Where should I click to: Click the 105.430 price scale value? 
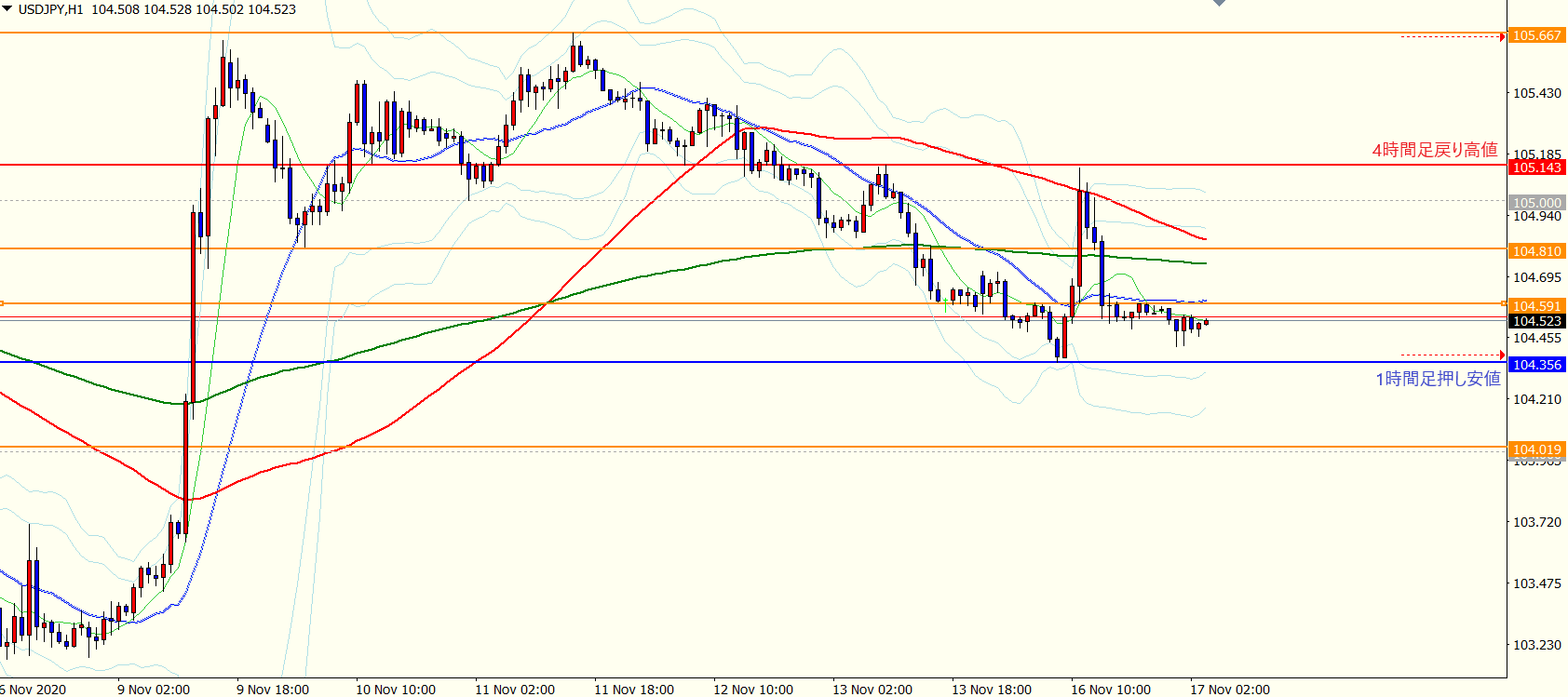pyautogui.click(x=1537, y=93)
